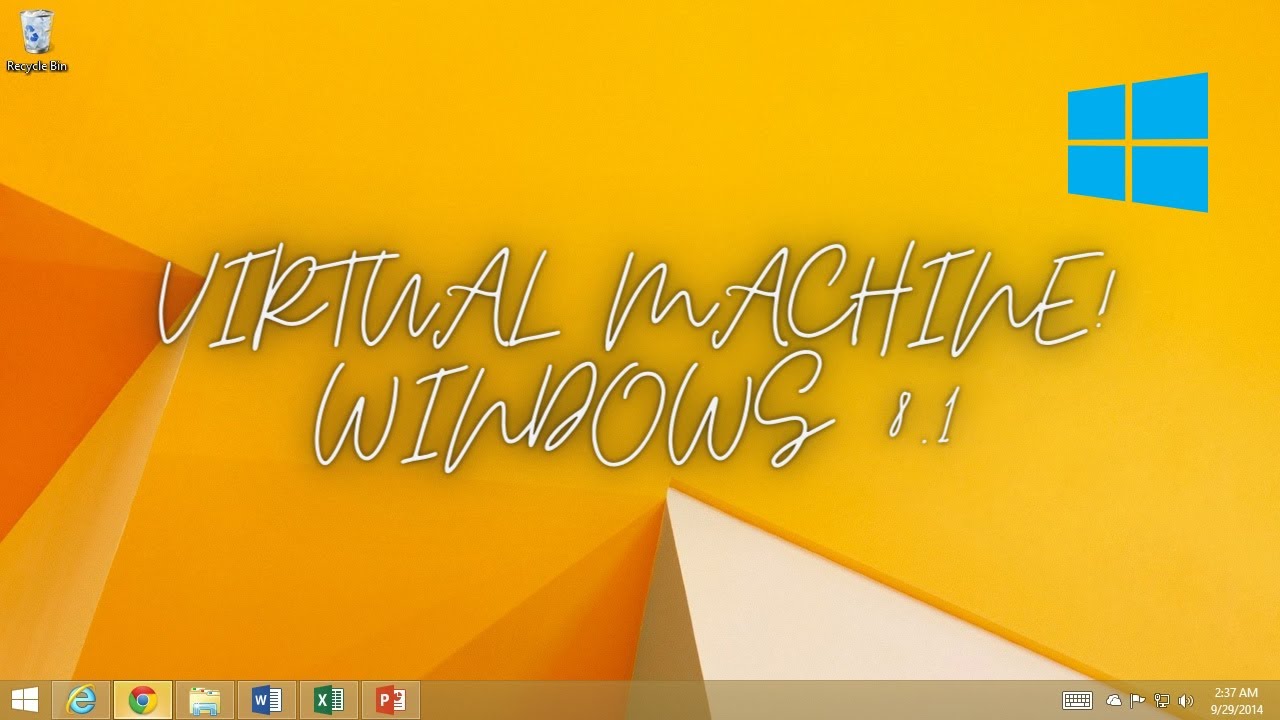Launch PowerPoint from the taskbar
Image resolution: width=1280 pixels, height=720 pixels.
pos(391,700)
